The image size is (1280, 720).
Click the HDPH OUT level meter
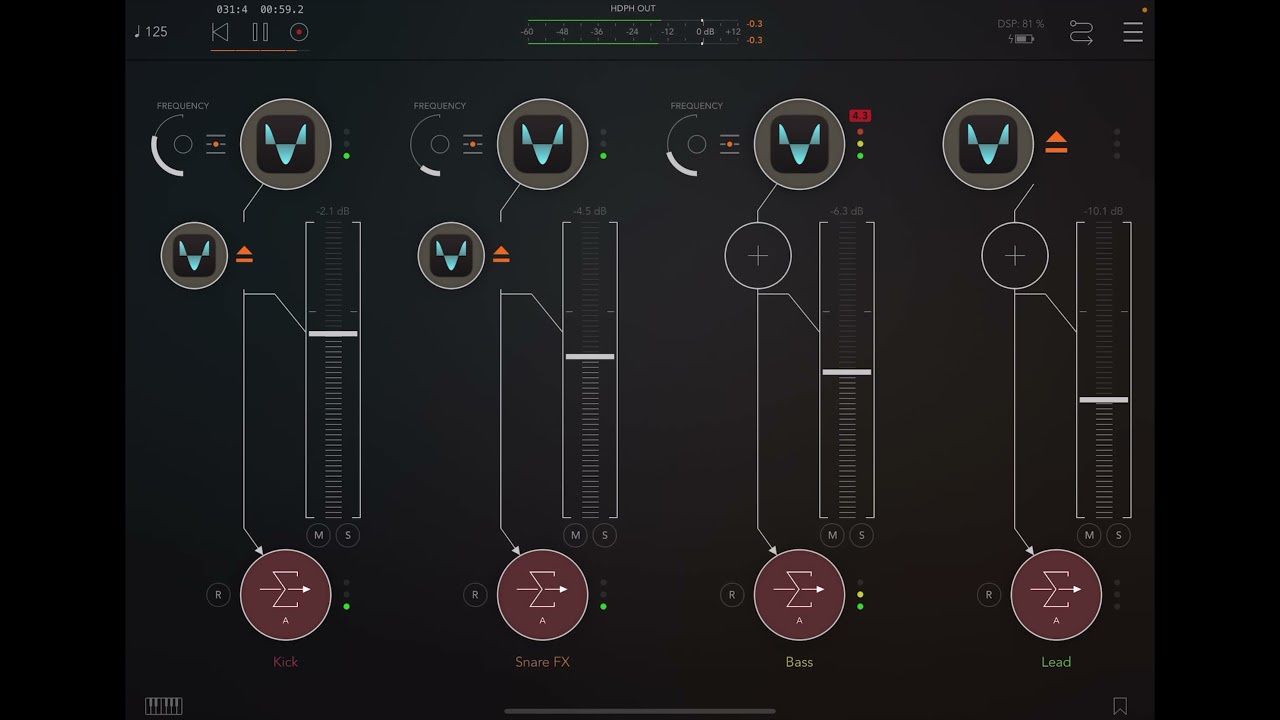coord(633,32)
